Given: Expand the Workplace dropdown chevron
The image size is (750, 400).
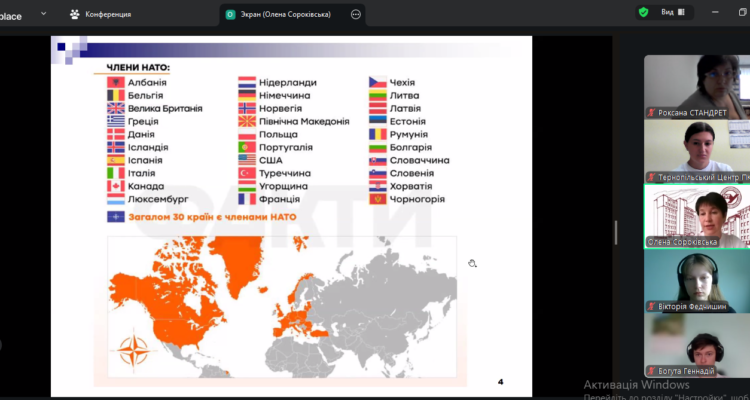Looking at the screenshot, I should pyautogui.click(x=44, y=14).
